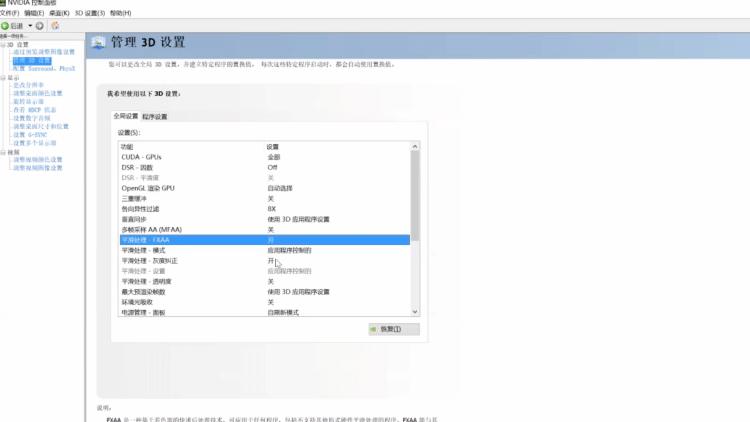Viewport: 750px width, 422px height.
Task: Click the settings list scroll-down arrow
Action: click(x=415, y=311)
